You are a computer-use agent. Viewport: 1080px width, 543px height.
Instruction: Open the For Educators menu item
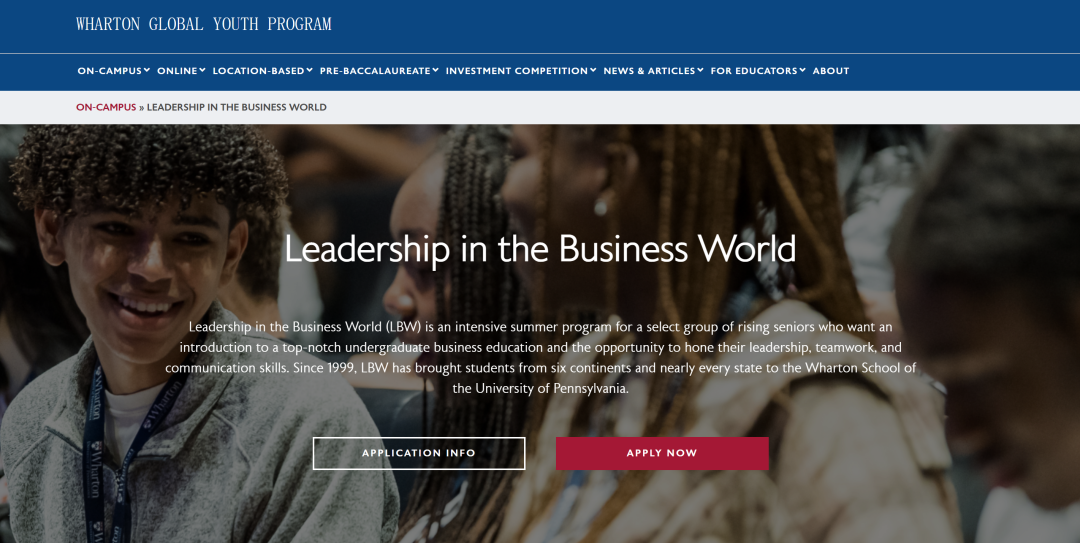(x=754, y=71)
